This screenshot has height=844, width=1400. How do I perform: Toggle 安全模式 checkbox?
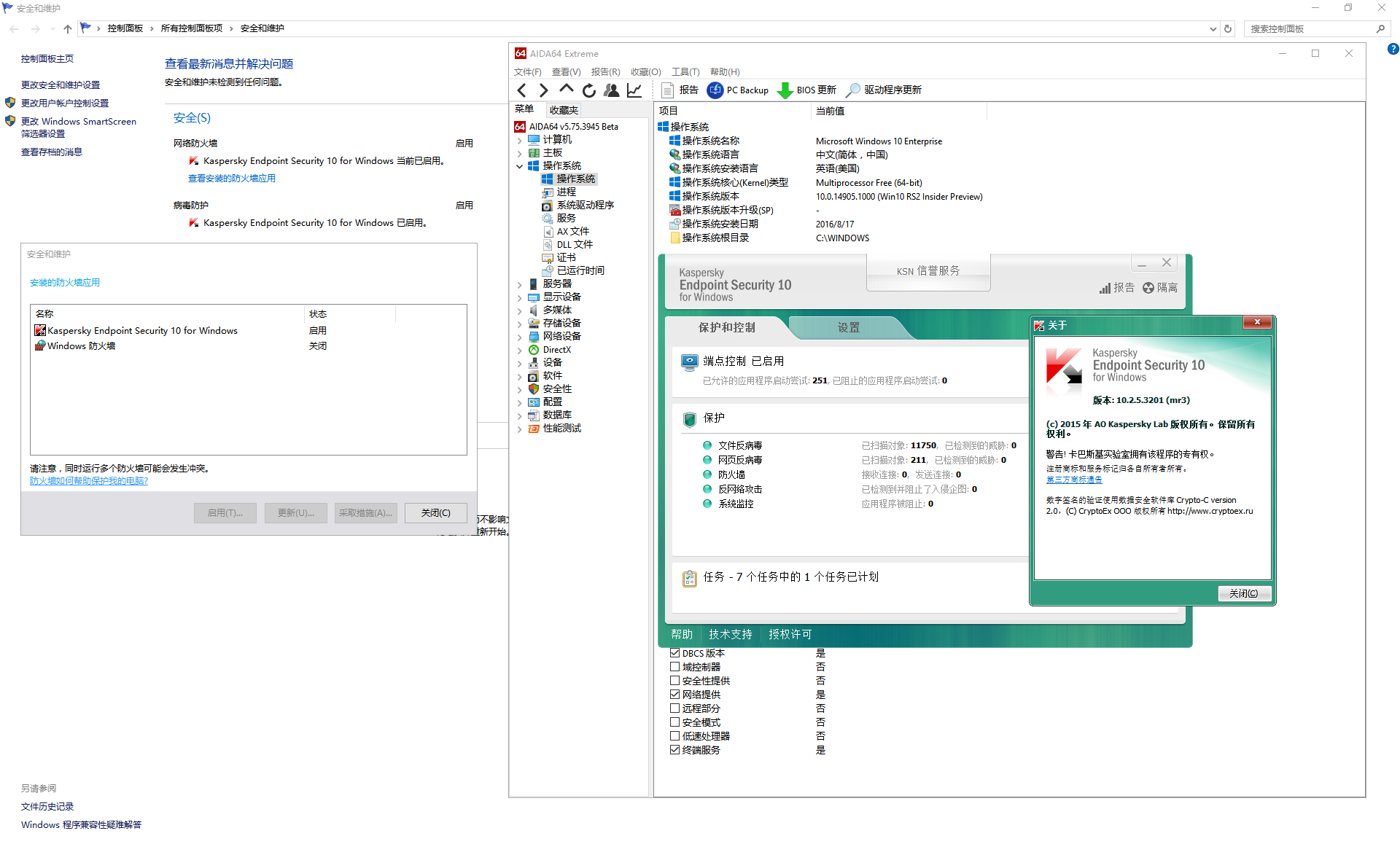tap(674, 722)
